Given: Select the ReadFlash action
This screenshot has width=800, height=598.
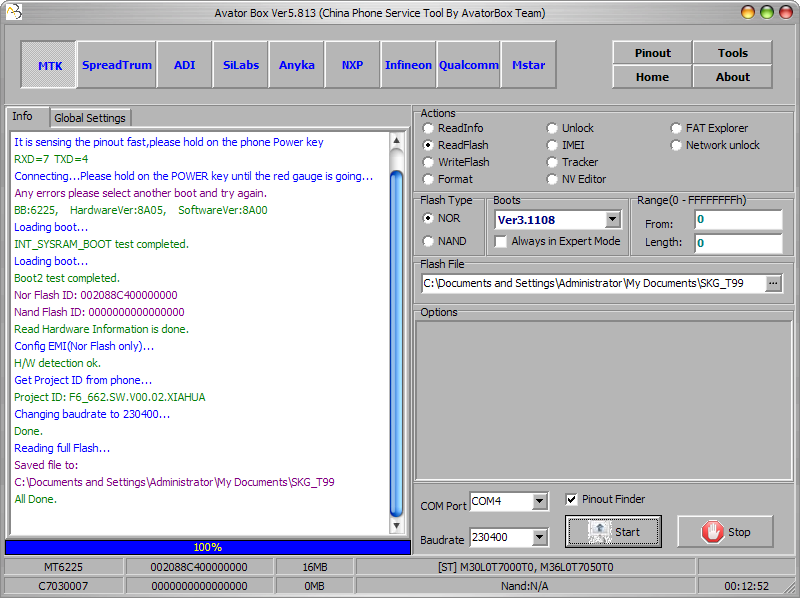Looking at the screenshot, I should pyautogui.click(x=456, y=145).
